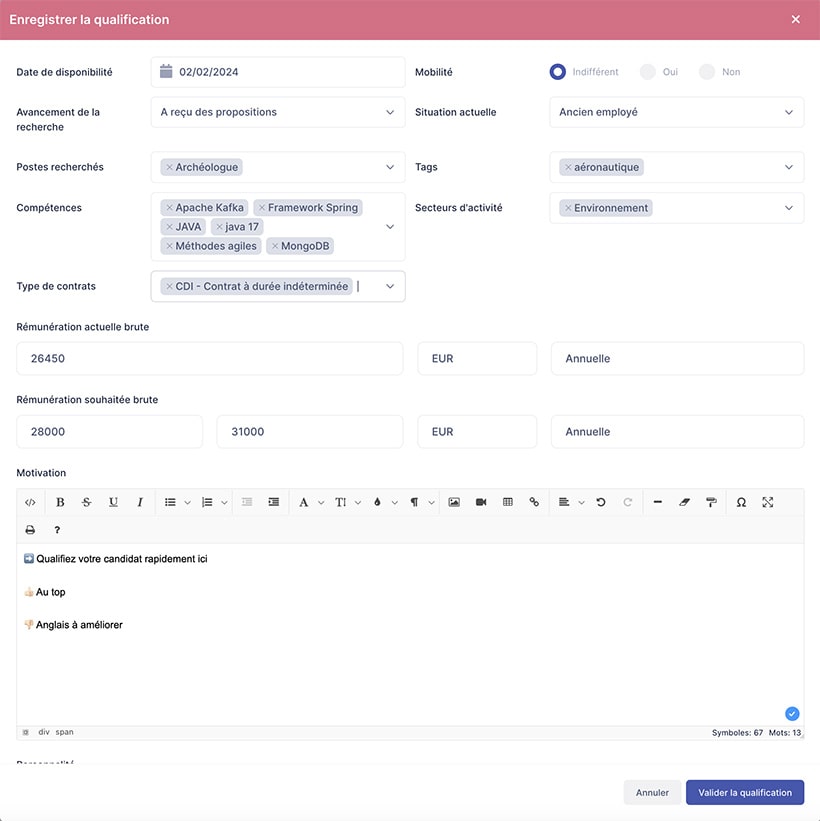820x821 pixels.
Task: Toggle bold formatting in Motivation editor
Action: (x=60, y=502)
